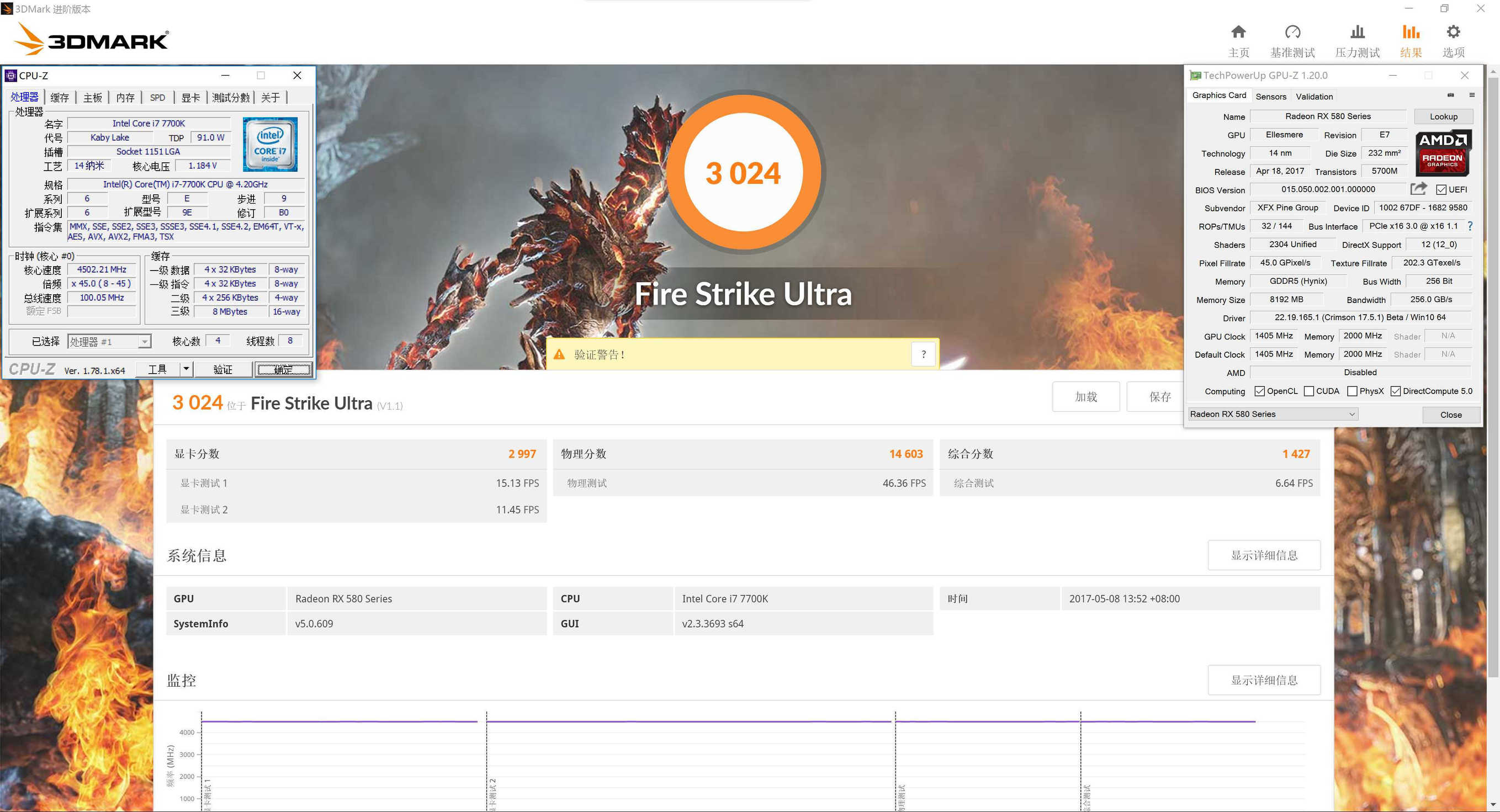Open stress test bar-chart icon

click(x=1357, y=32)
